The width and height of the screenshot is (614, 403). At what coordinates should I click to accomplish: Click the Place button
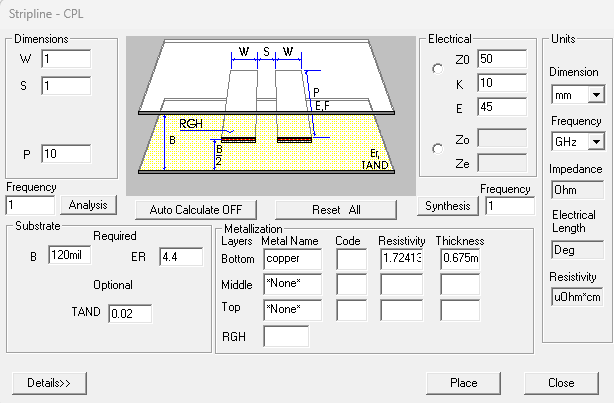[x=463, y=383]
